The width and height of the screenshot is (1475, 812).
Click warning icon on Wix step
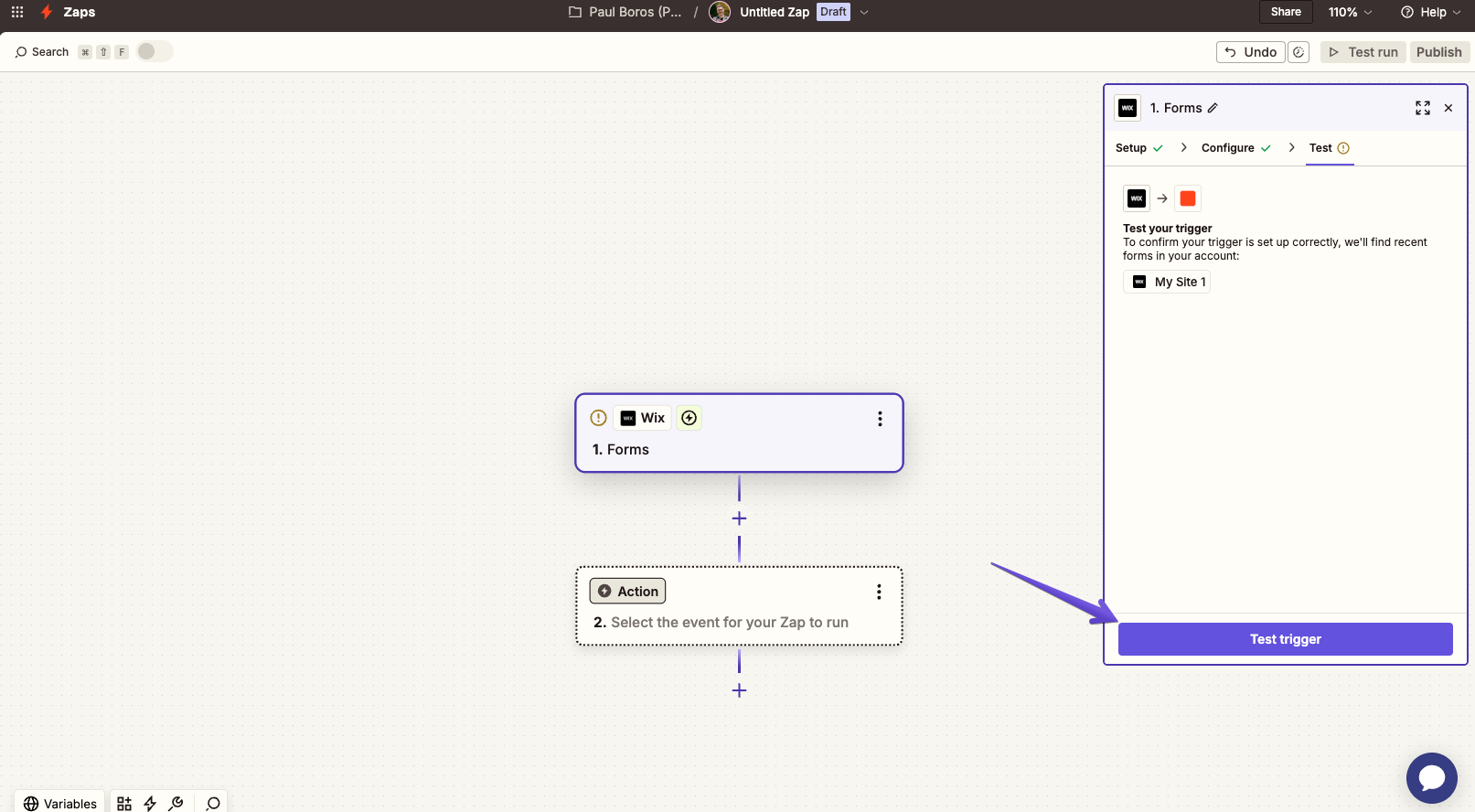(598, 418)
